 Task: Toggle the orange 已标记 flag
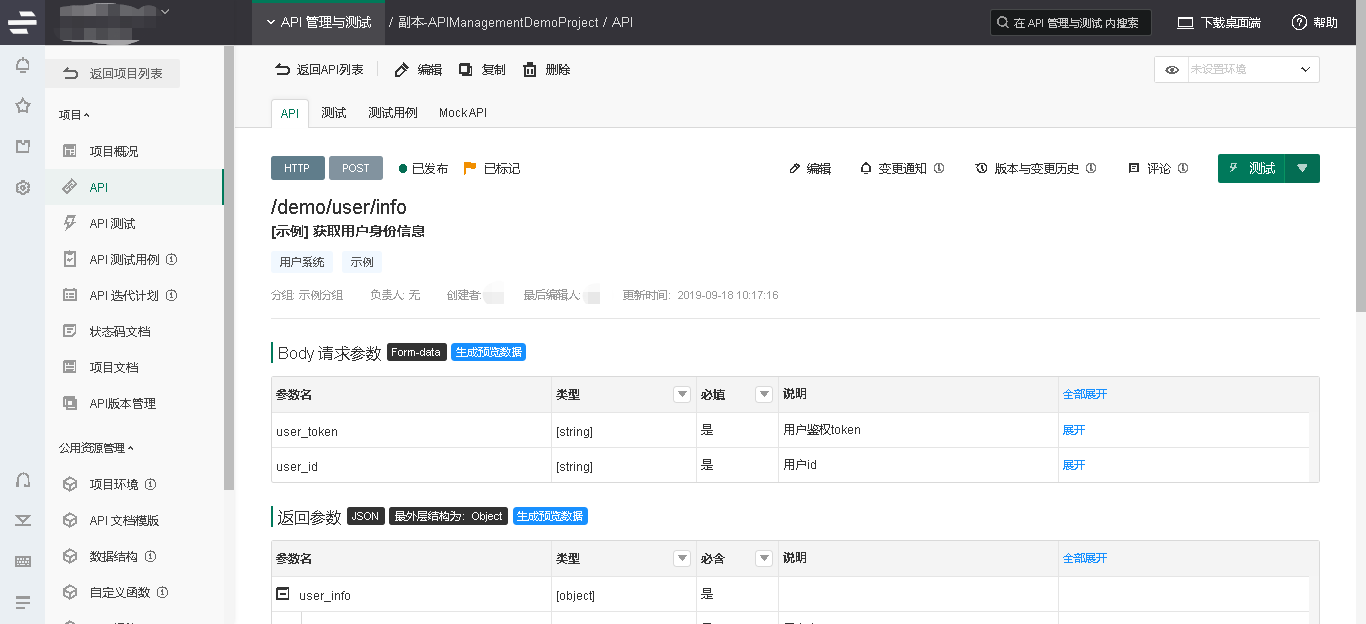coord(470,168)
